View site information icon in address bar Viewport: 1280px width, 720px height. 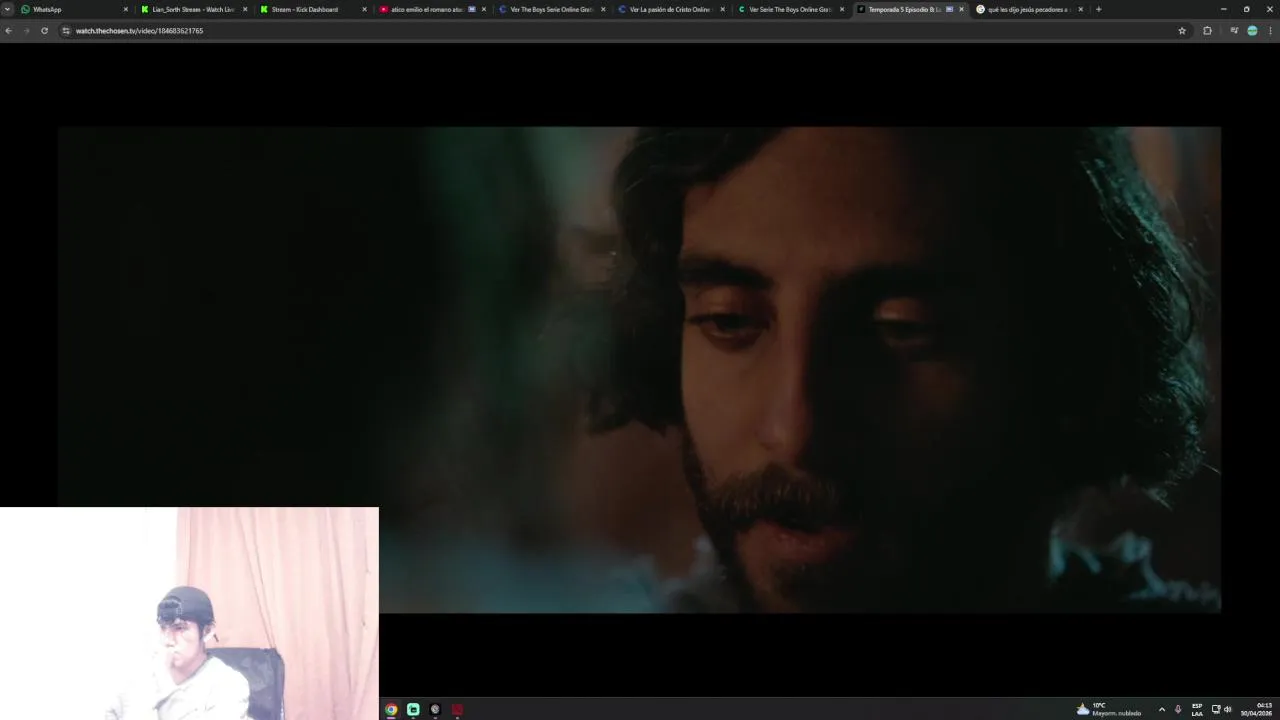click(x=66, y=31)
